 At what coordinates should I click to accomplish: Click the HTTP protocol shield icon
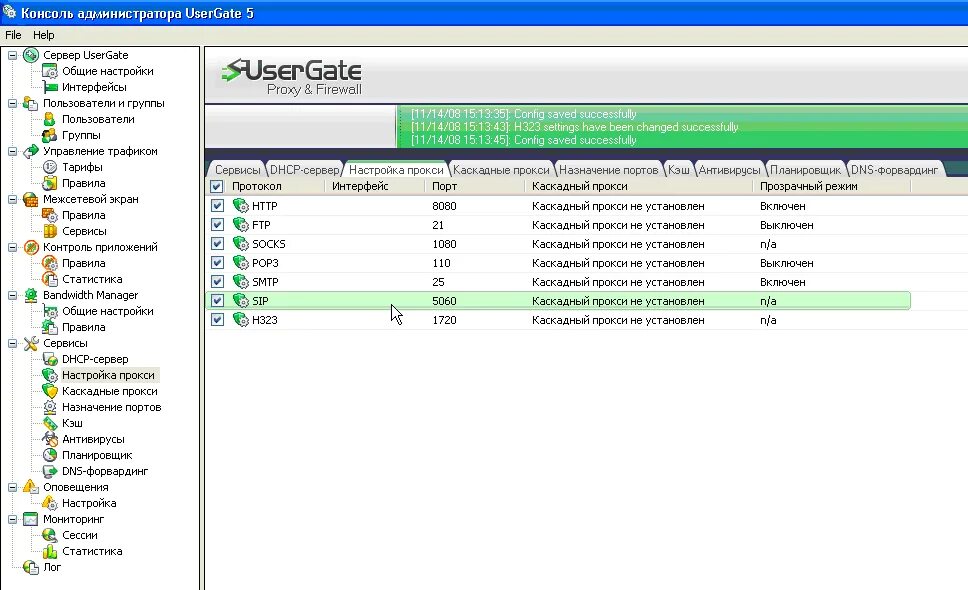tap(240, 206)
